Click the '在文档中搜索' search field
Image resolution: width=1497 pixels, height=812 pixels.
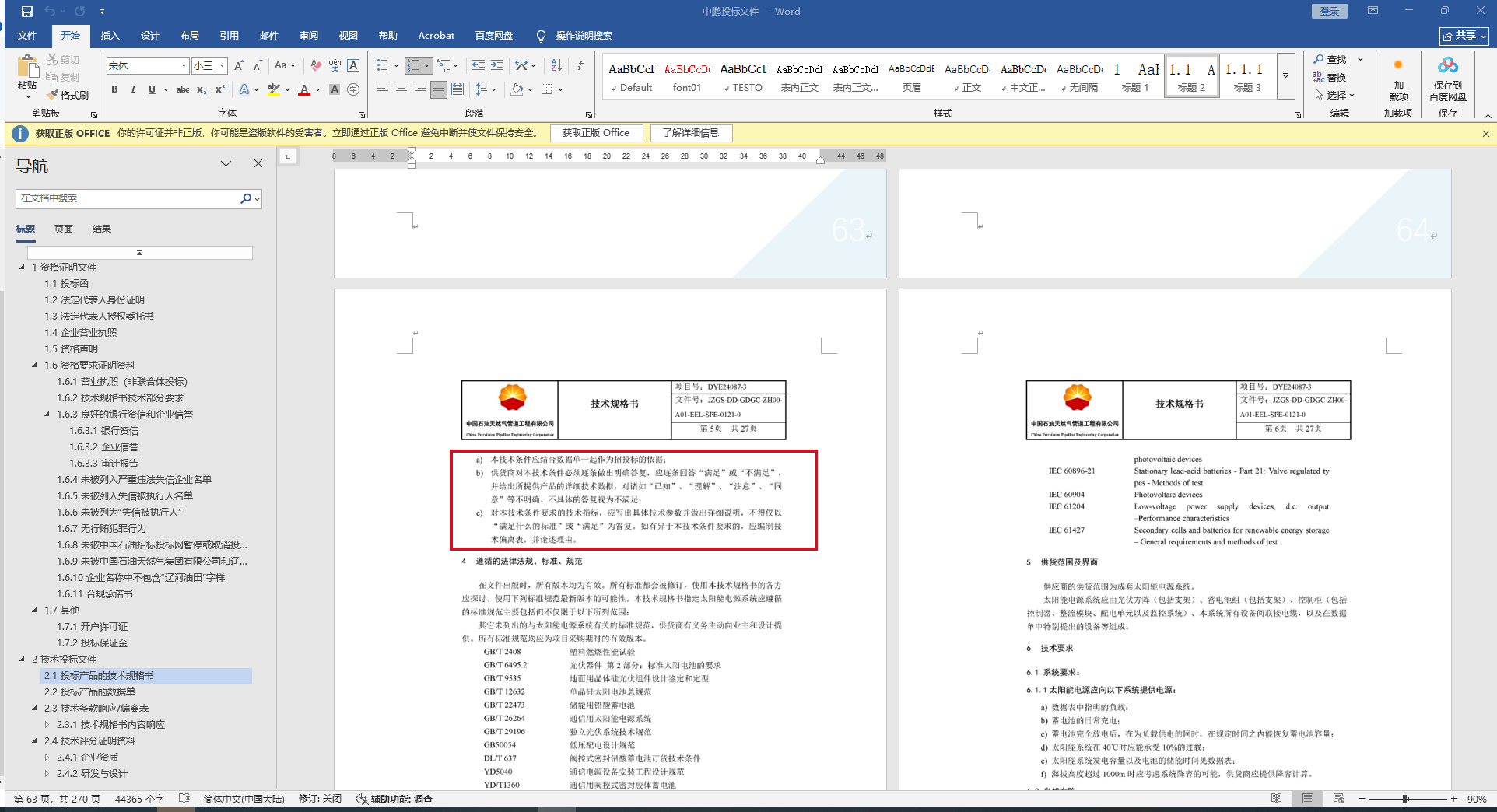[128, 198]
